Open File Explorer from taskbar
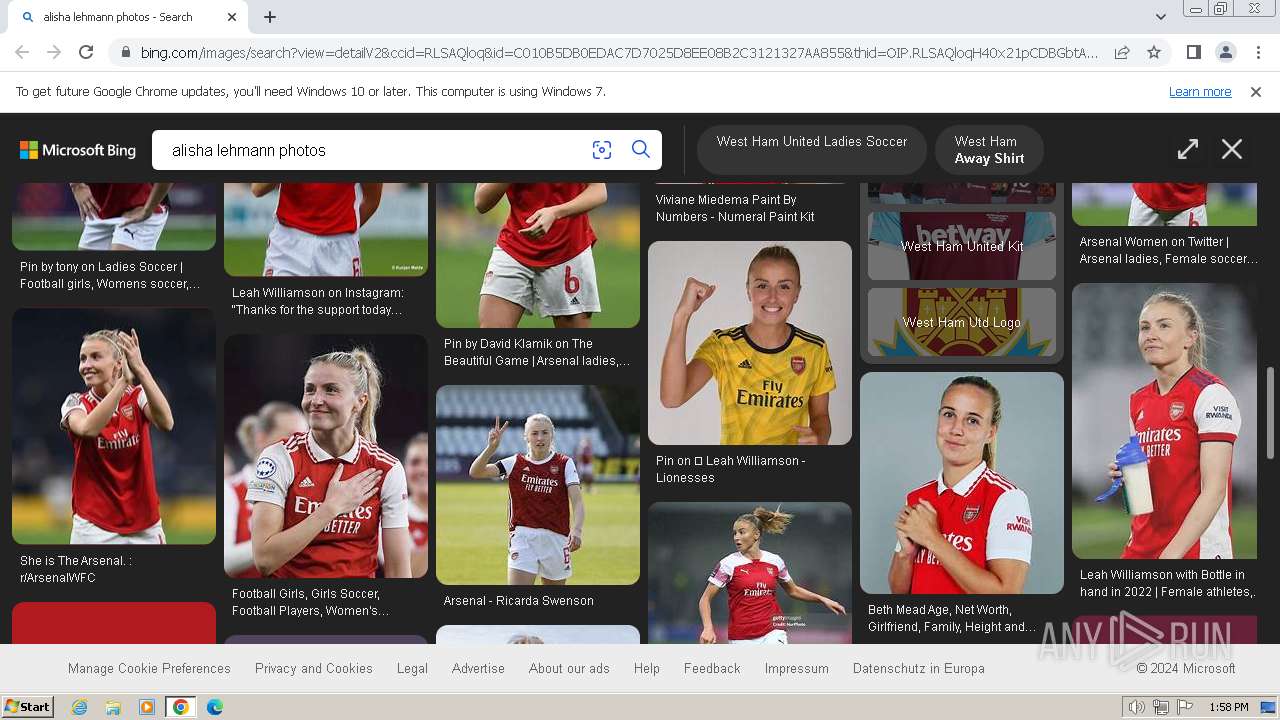 click(113, 707)
